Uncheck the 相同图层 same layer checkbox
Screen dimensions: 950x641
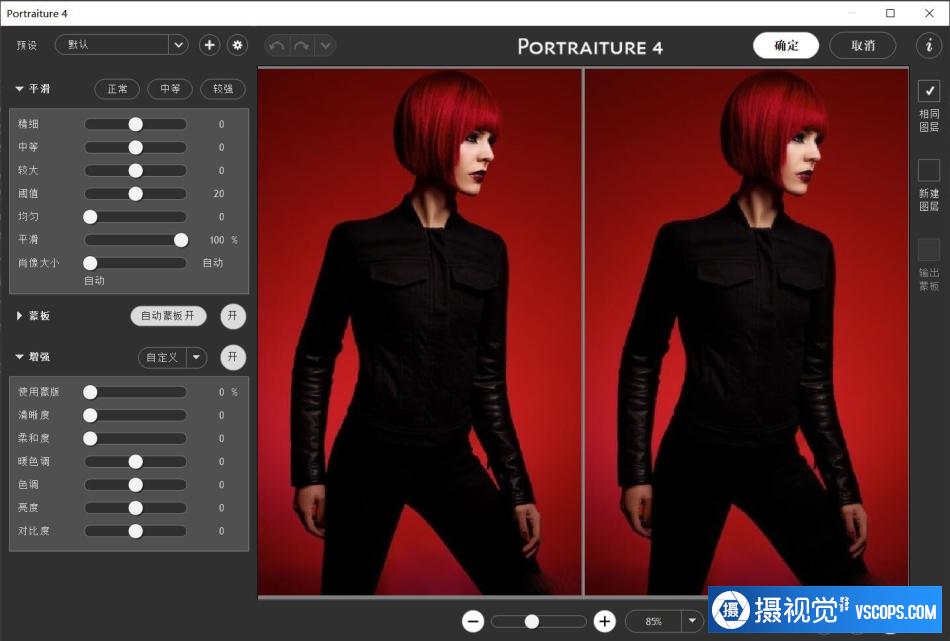929,91
